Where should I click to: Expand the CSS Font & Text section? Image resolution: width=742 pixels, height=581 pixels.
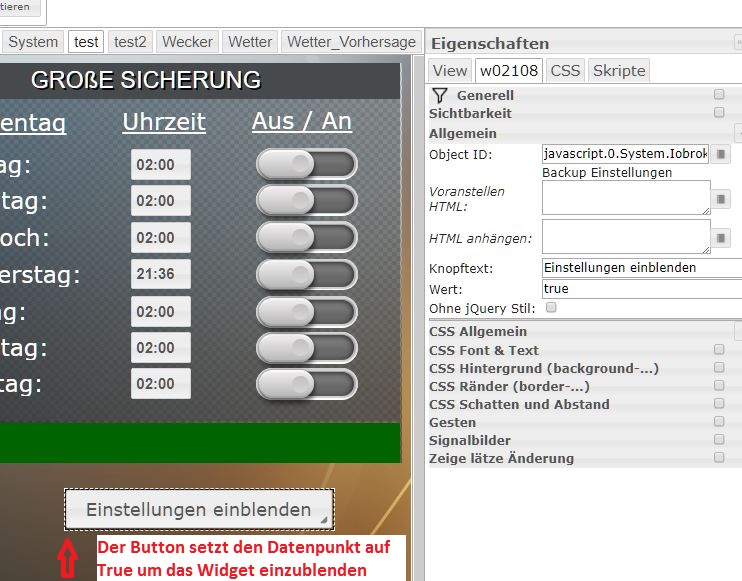pyautogui.click(x=484, y=351)
